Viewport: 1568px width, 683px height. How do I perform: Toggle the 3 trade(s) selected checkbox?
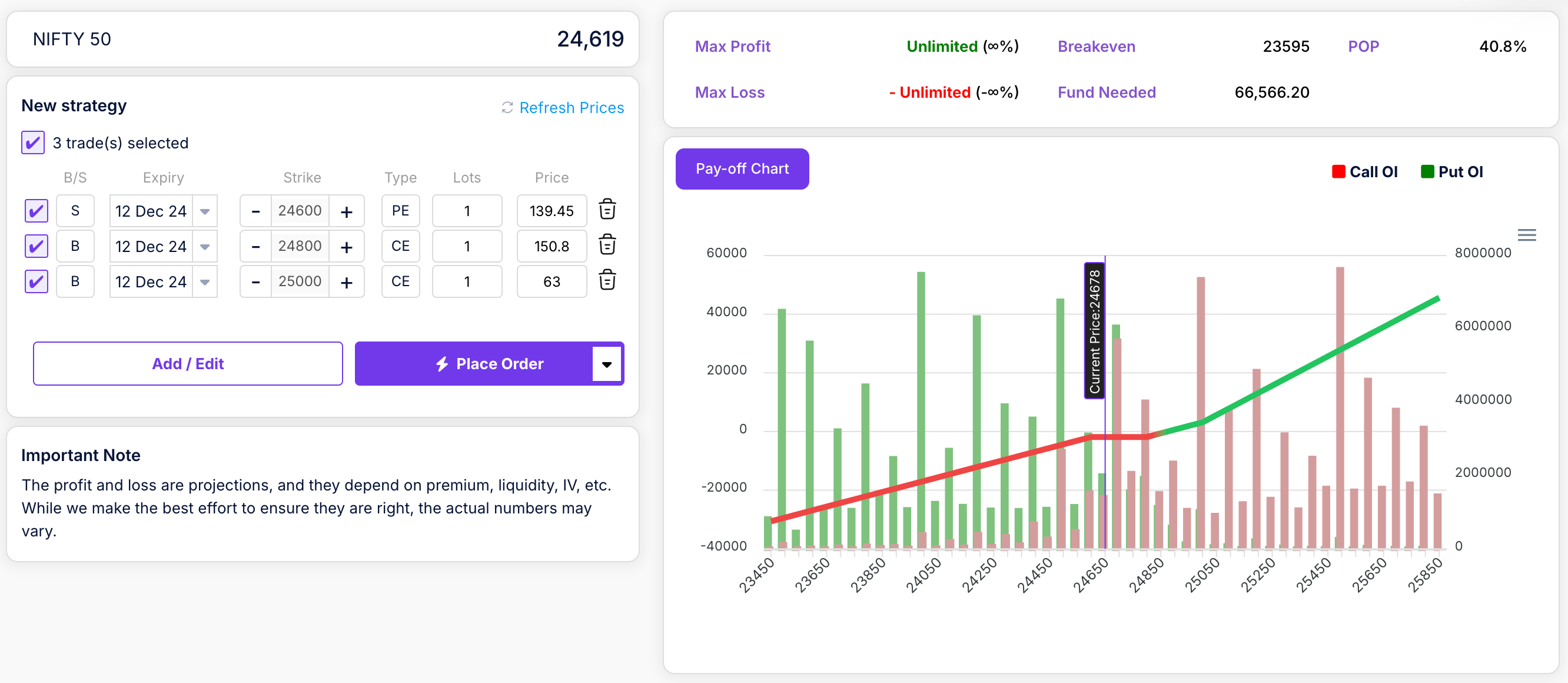[33, 142]
